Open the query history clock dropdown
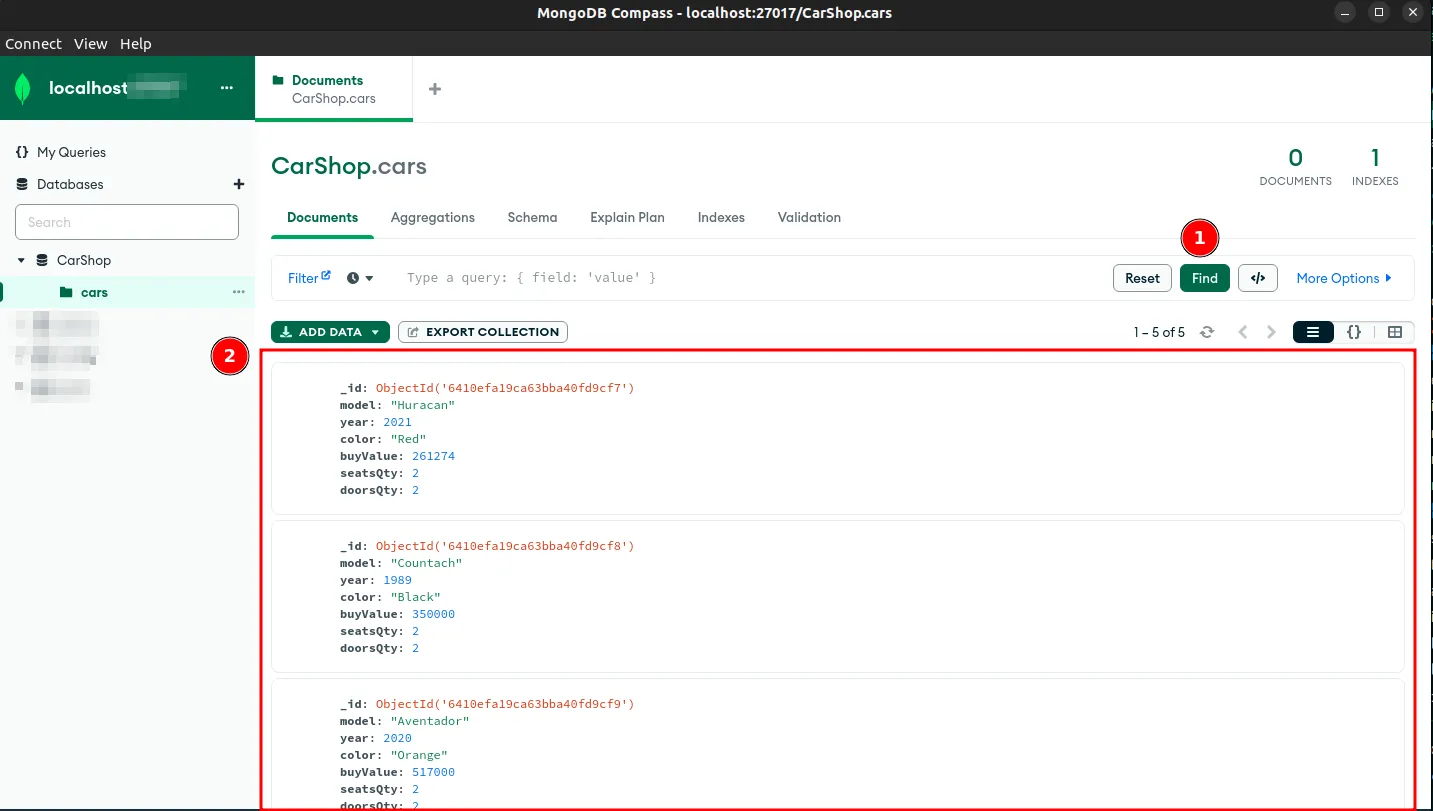Image resolution: width=1433 pixels, height=811 pixels. click(360, 278)
